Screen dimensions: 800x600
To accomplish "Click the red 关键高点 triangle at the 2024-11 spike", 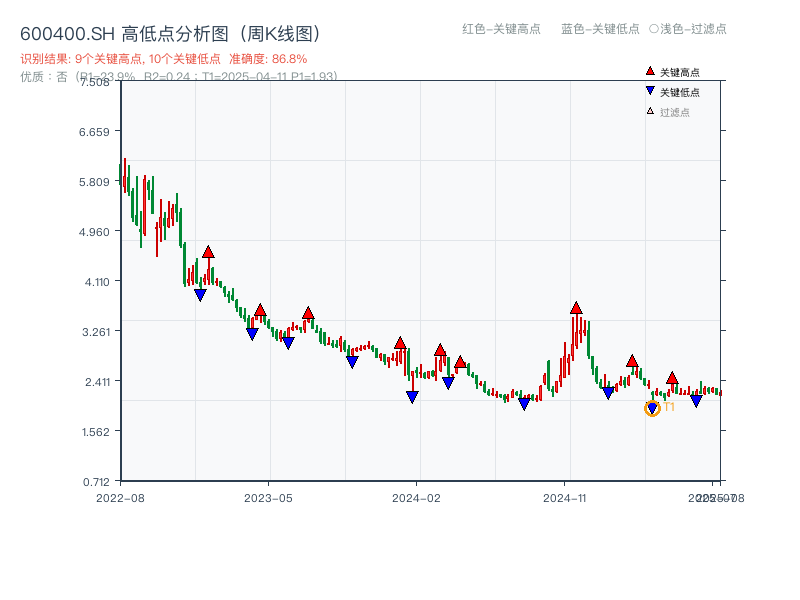I will click(x=576, y=309).
